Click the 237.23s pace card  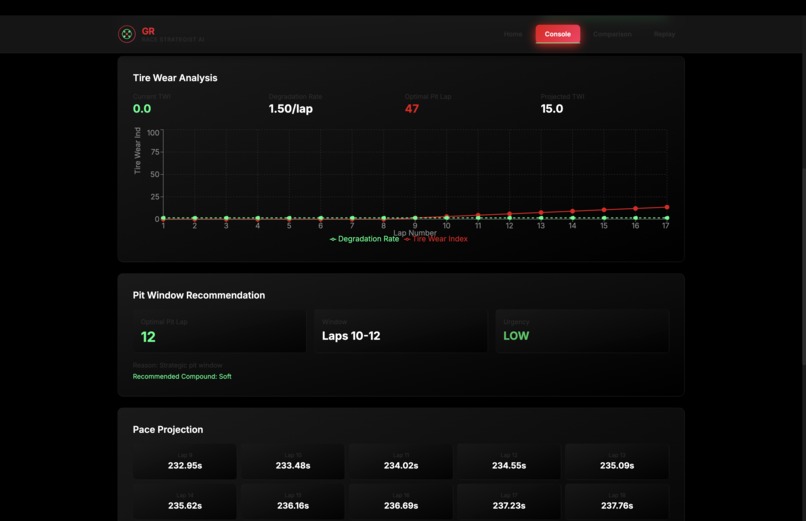(509, 502)
